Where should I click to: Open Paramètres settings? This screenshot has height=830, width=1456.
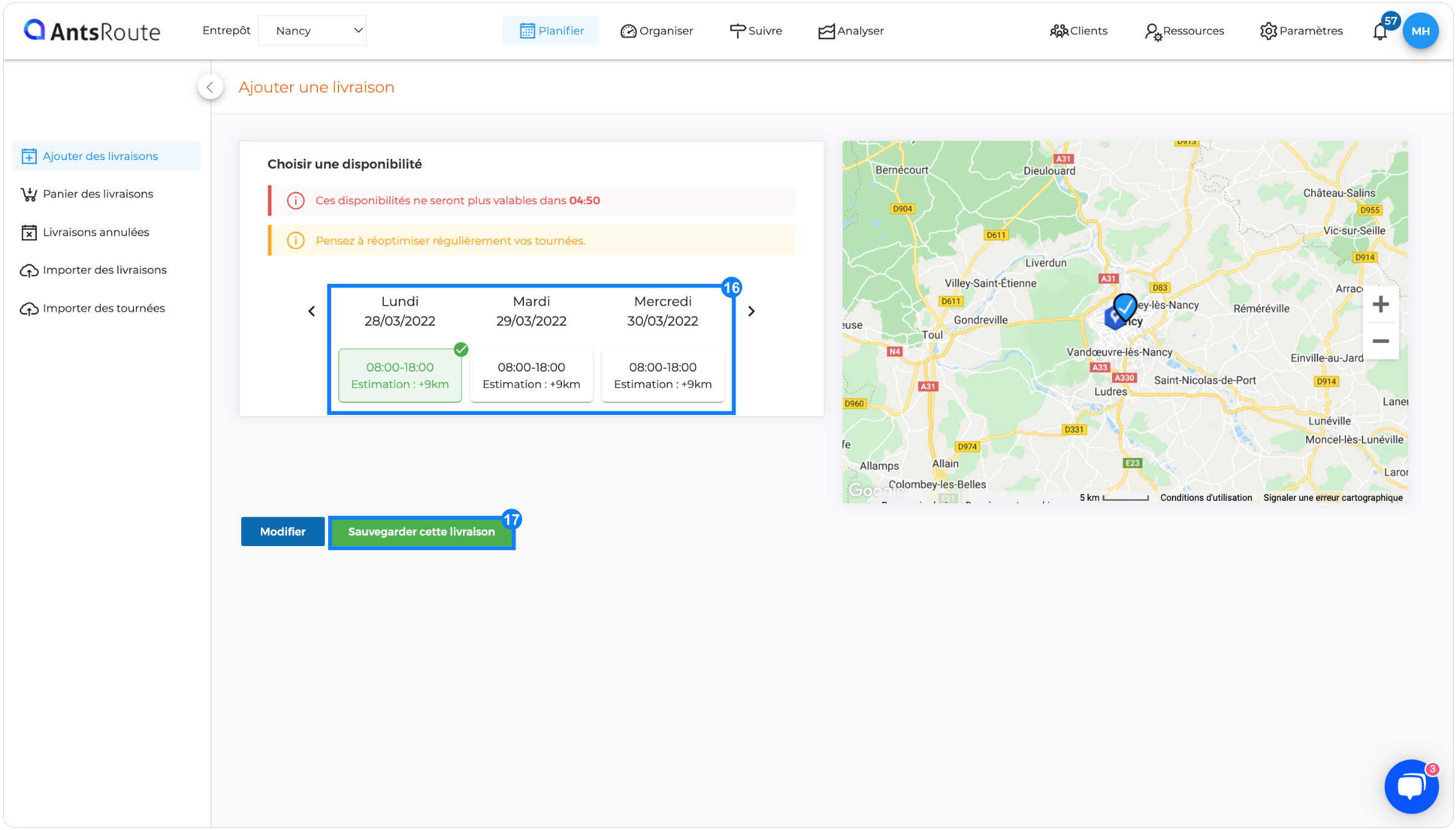(1301, 31)
